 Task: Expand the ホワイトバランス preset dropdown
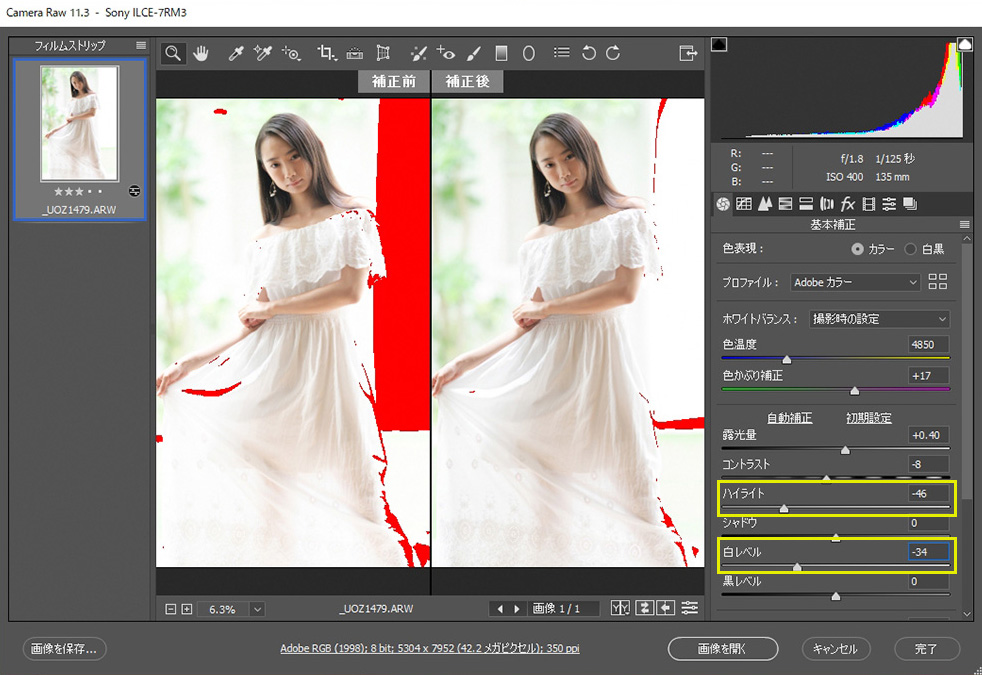tap(878, 319)
